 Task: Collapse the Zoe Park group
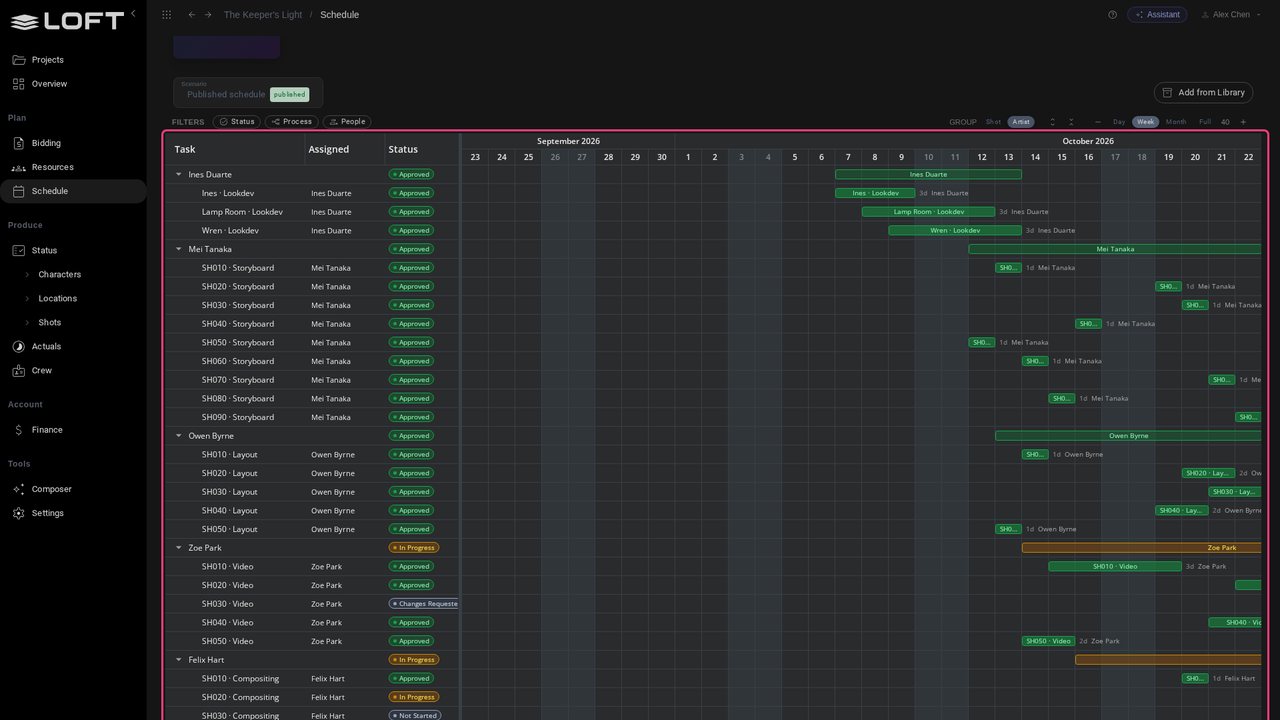pyautogui.click(x=179, y=548)
